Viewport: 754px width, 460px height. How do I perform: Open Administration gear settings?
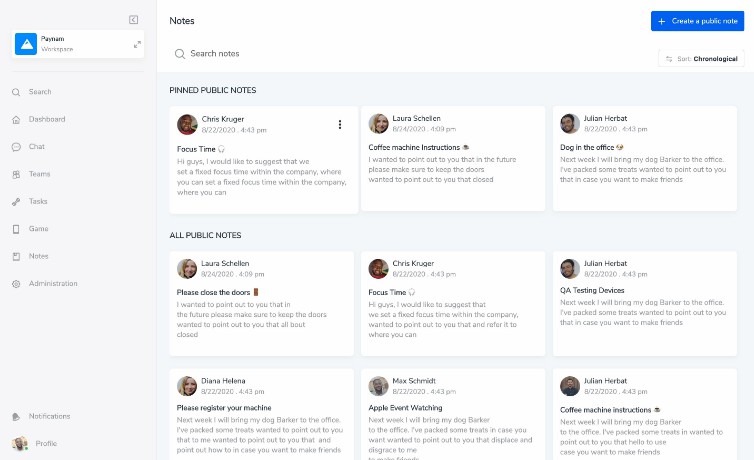[x=16, y=284]
